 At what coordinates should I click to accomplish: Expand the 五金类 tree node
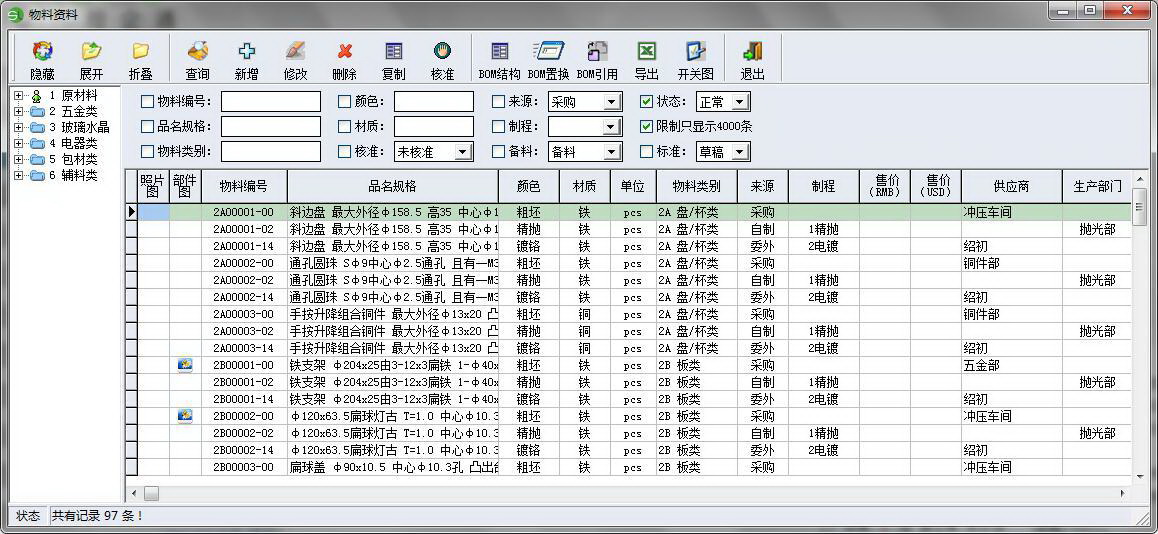(x=18, y=112)
